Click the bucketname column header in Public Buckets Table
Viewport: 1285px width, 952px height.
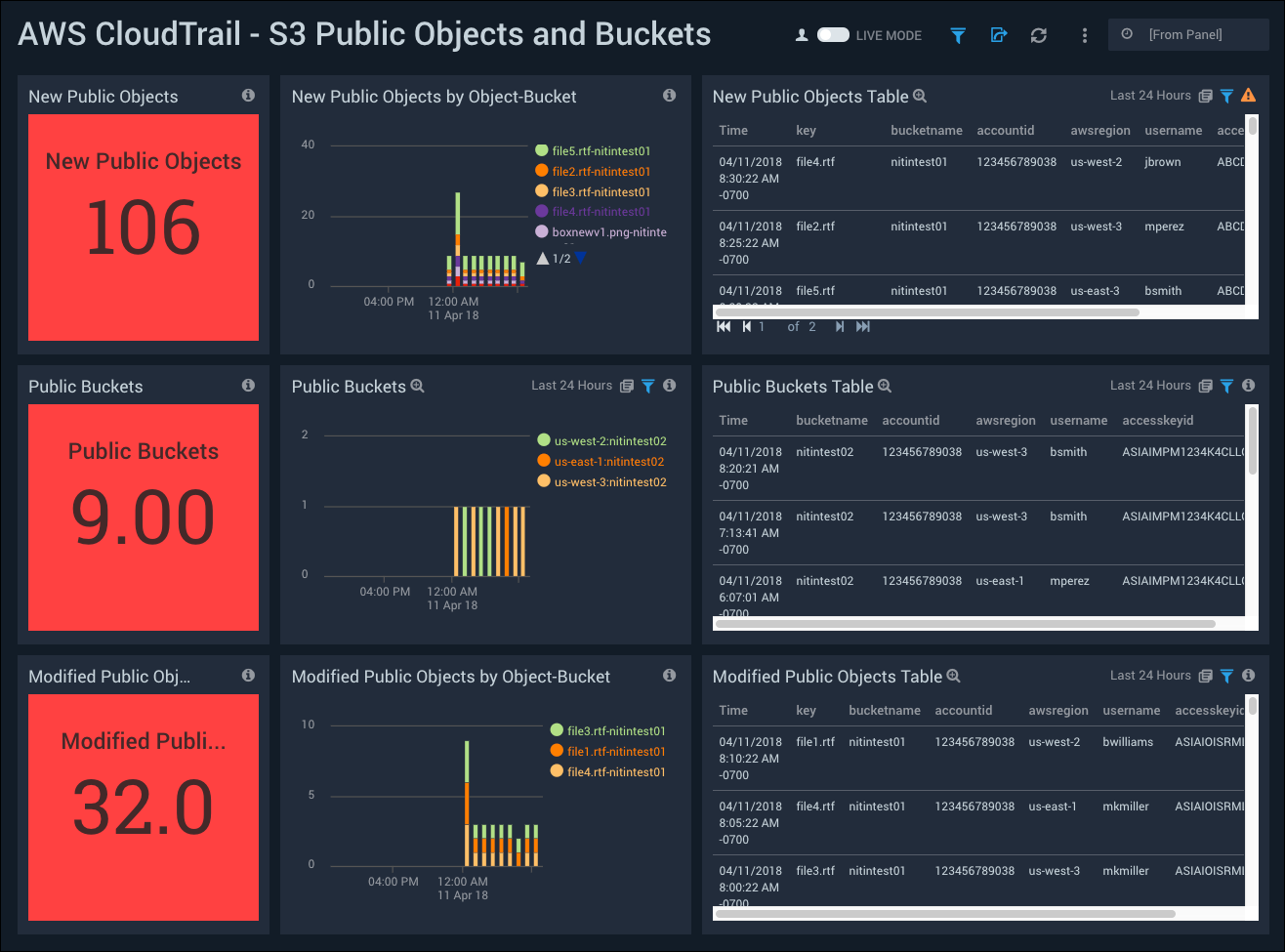pos(831,421)
